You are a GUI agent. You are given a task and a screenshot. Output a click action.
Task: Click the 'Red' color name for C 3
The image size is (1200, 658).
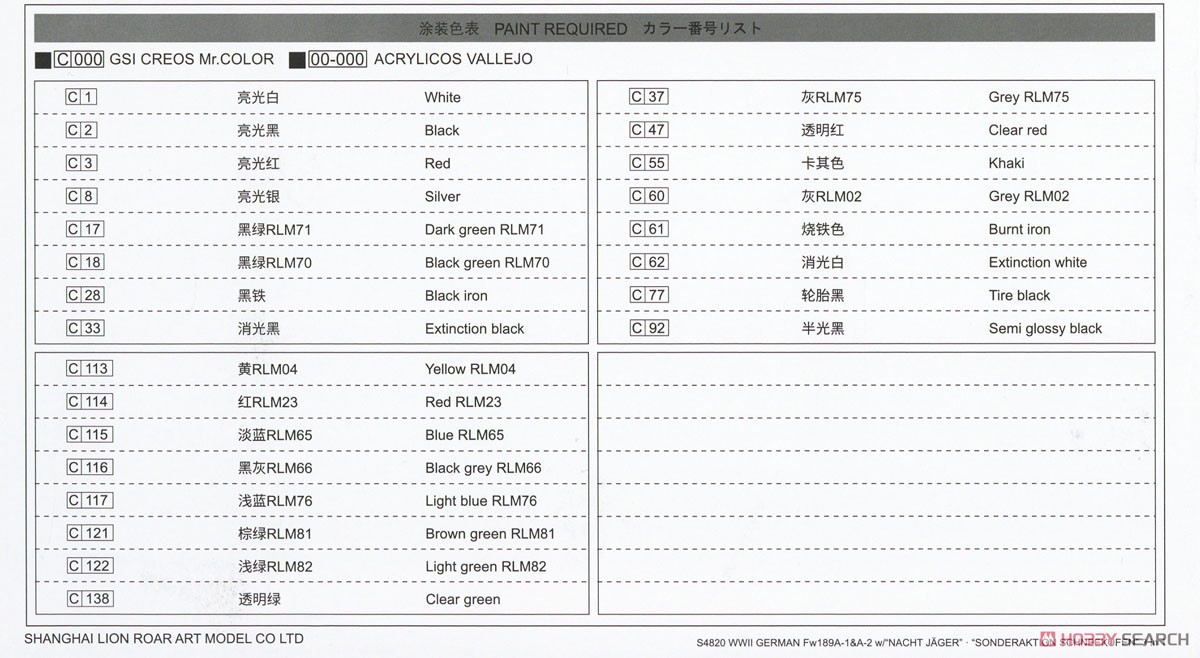pyautogui.click(x=437, y=163)
